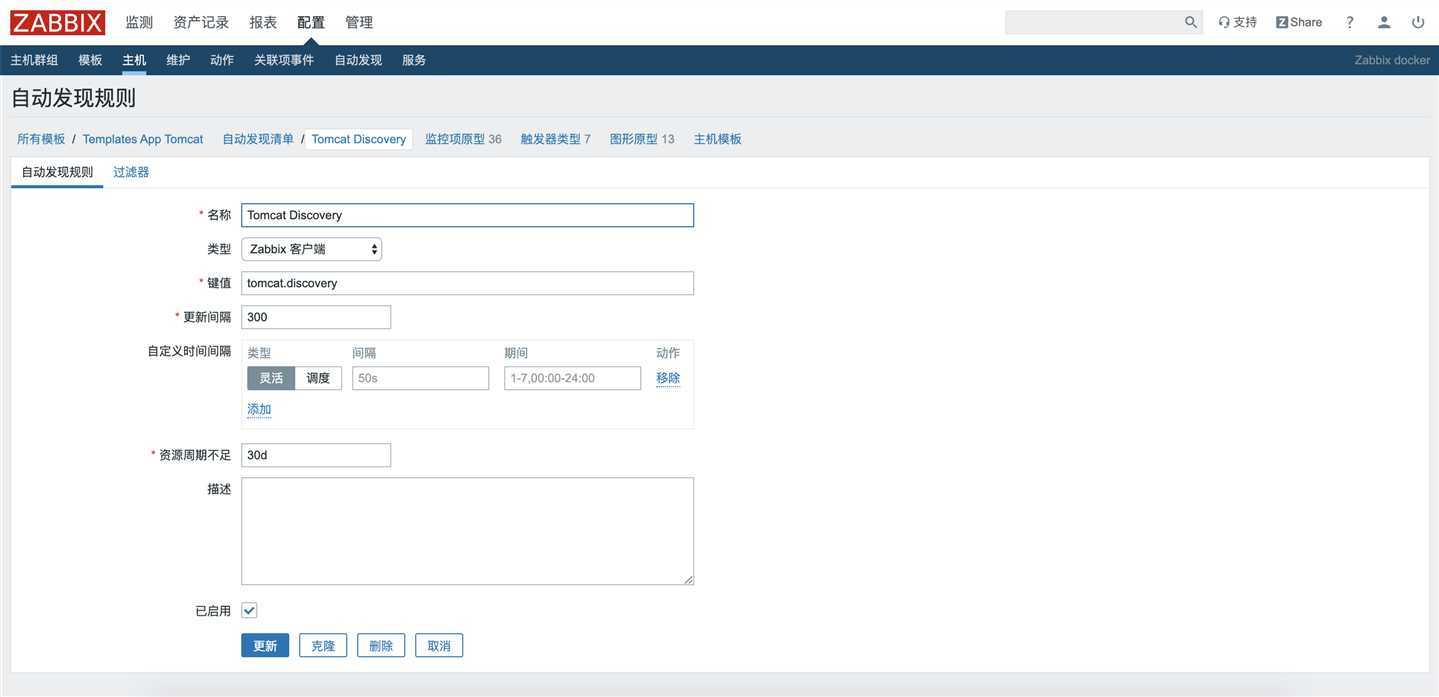This screenshot has height=697, width=1439.
Task: Focus the top search field
Action: (1092, 22)
